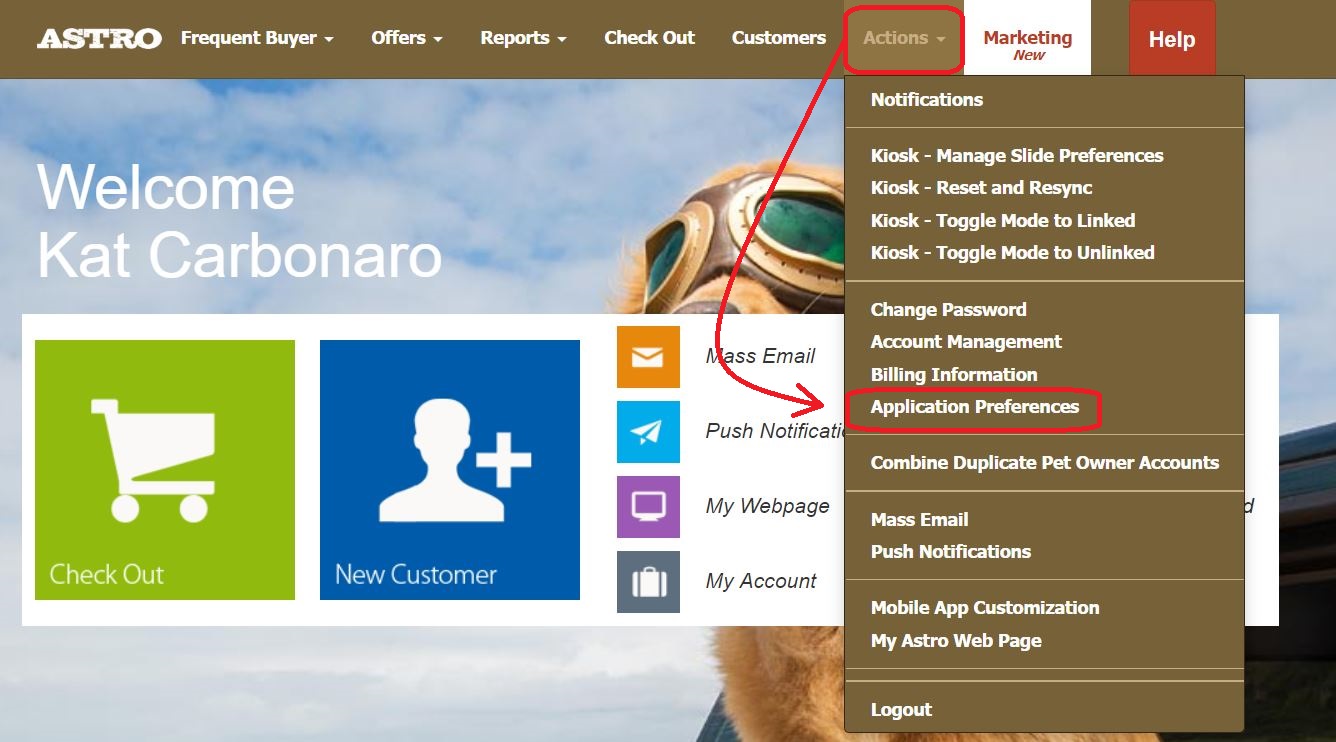Image resolution: width=1336 pixels, height=742 pixels.
Task: Open the blue New Customer tile
Action: point(450,470)
